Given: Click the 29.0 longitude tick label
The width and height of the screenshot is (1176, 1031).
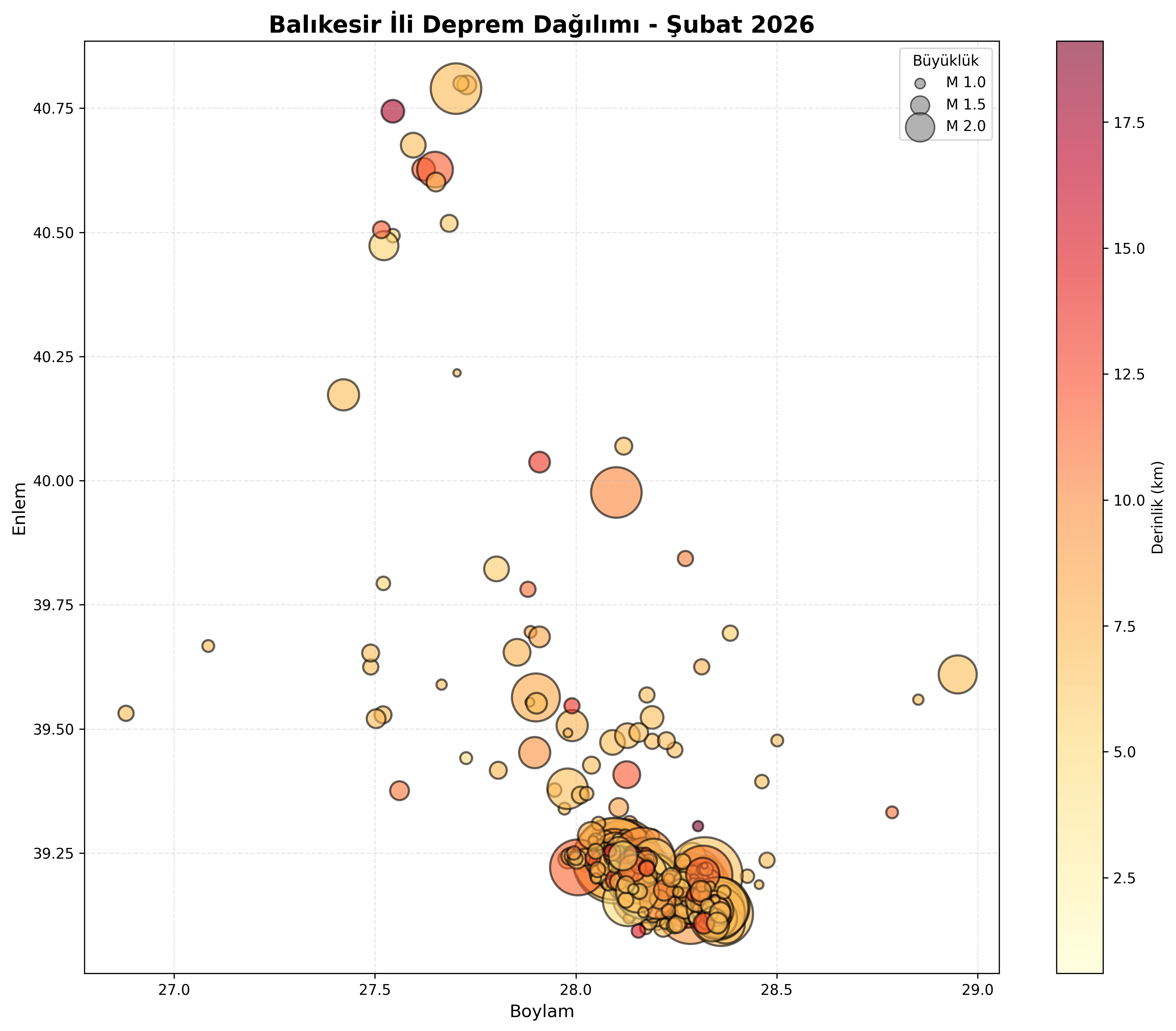Looking at the screenshot, I should (x=978, y=991).
